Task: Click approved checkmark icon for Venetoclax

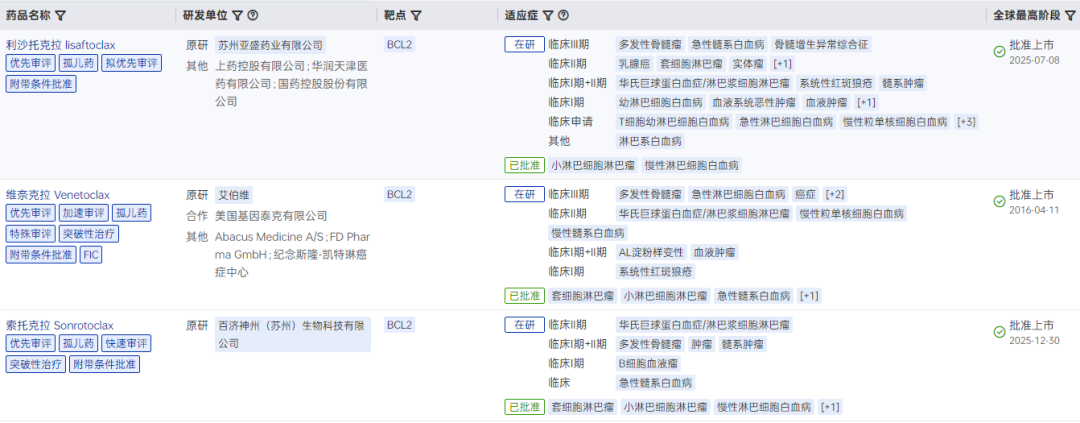Action: (999, 202)
